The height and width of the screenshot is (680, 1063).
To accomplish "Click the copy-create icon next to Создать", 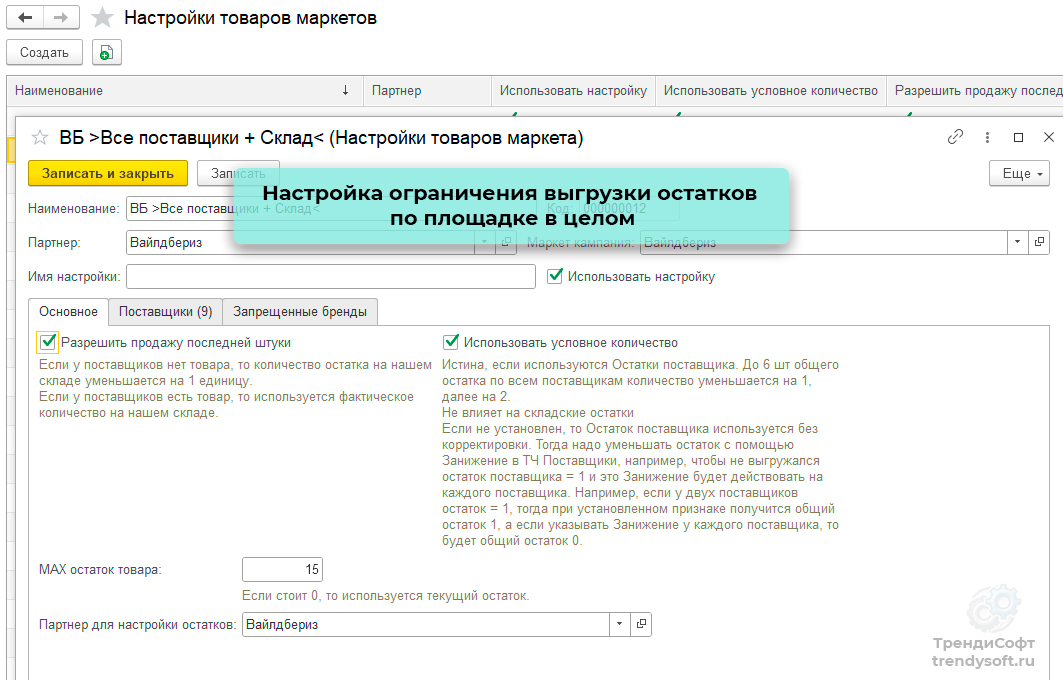I will (x=106, y=52).
